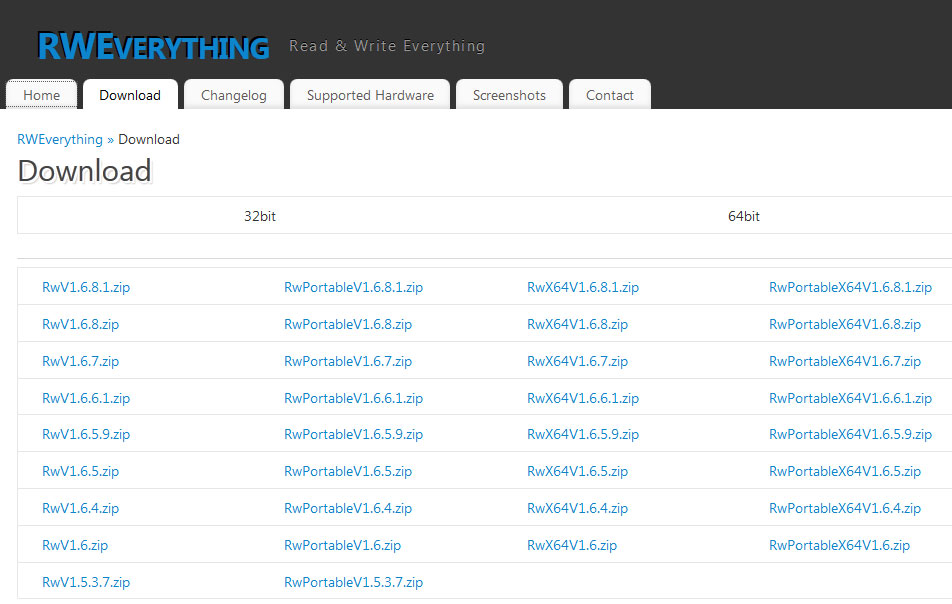Click the RwV1.6.8.zip link
Screen dimensions: 952x604
click(80, 324)
